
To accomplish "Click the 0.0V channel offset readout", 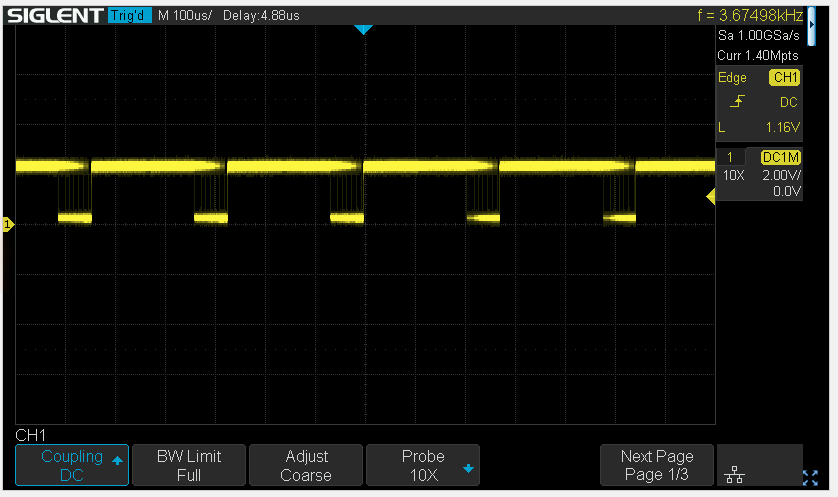I will [x=787, y=191].
